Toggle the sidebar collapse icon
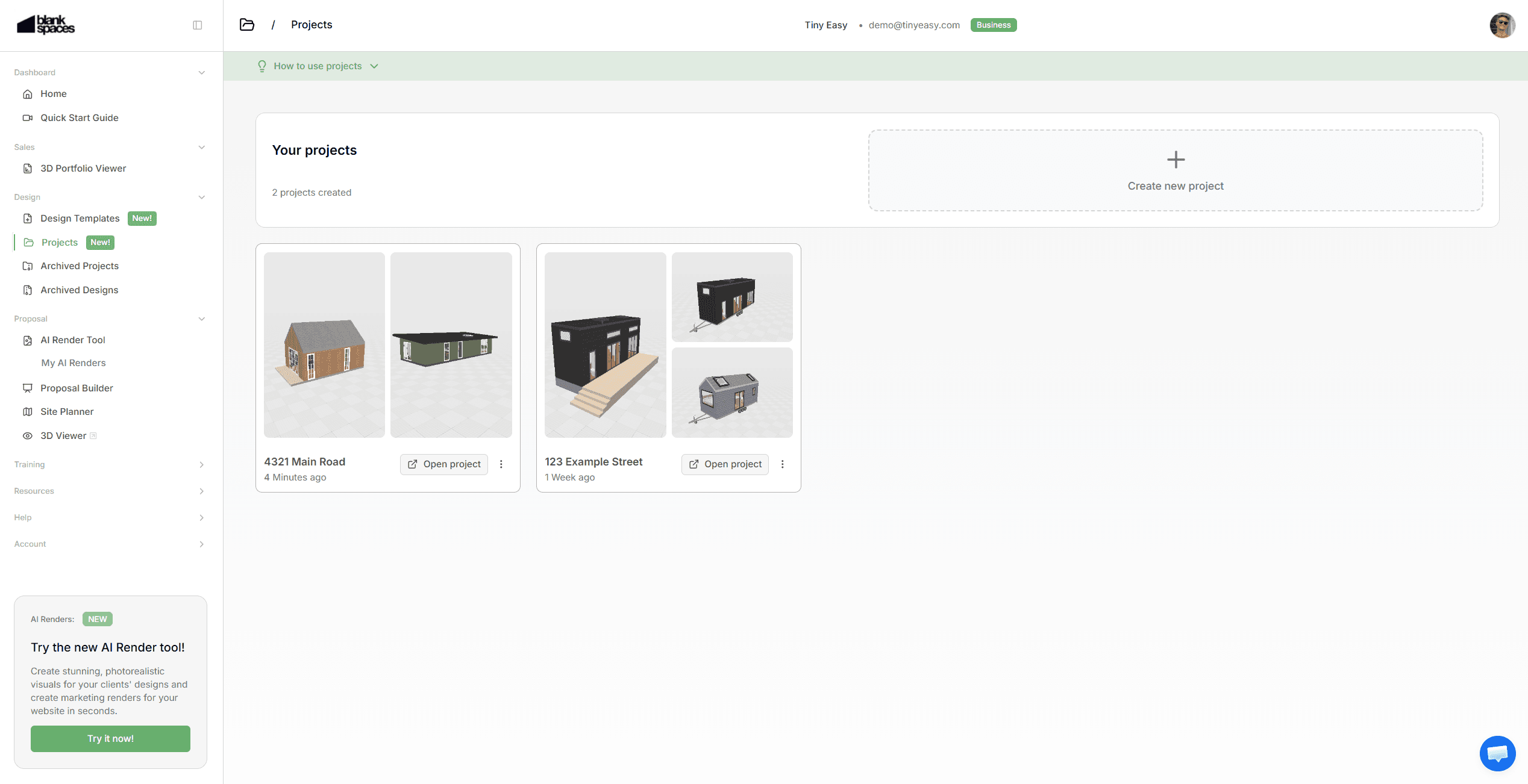 (197, 25)
